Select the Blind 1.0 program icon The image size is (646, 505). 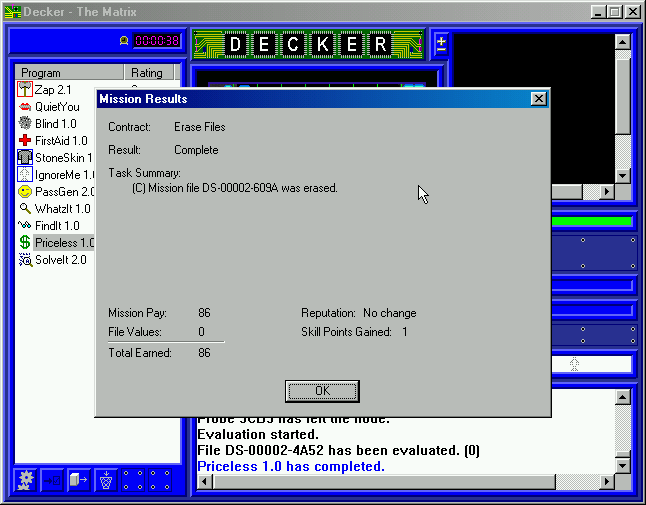click(25, 123)
